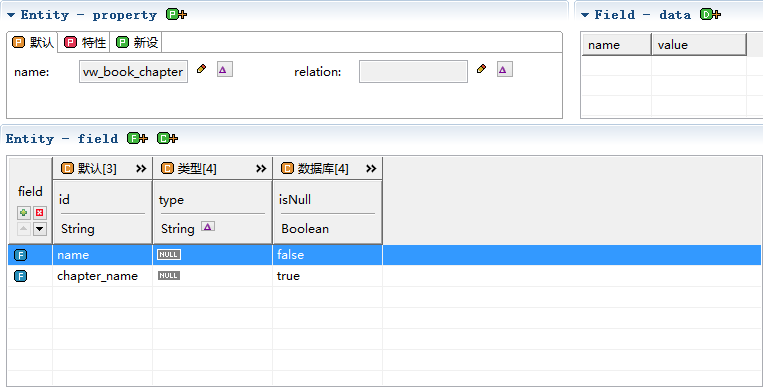Move field down with black arrow button
763x387 pixels.
(39, 229)
